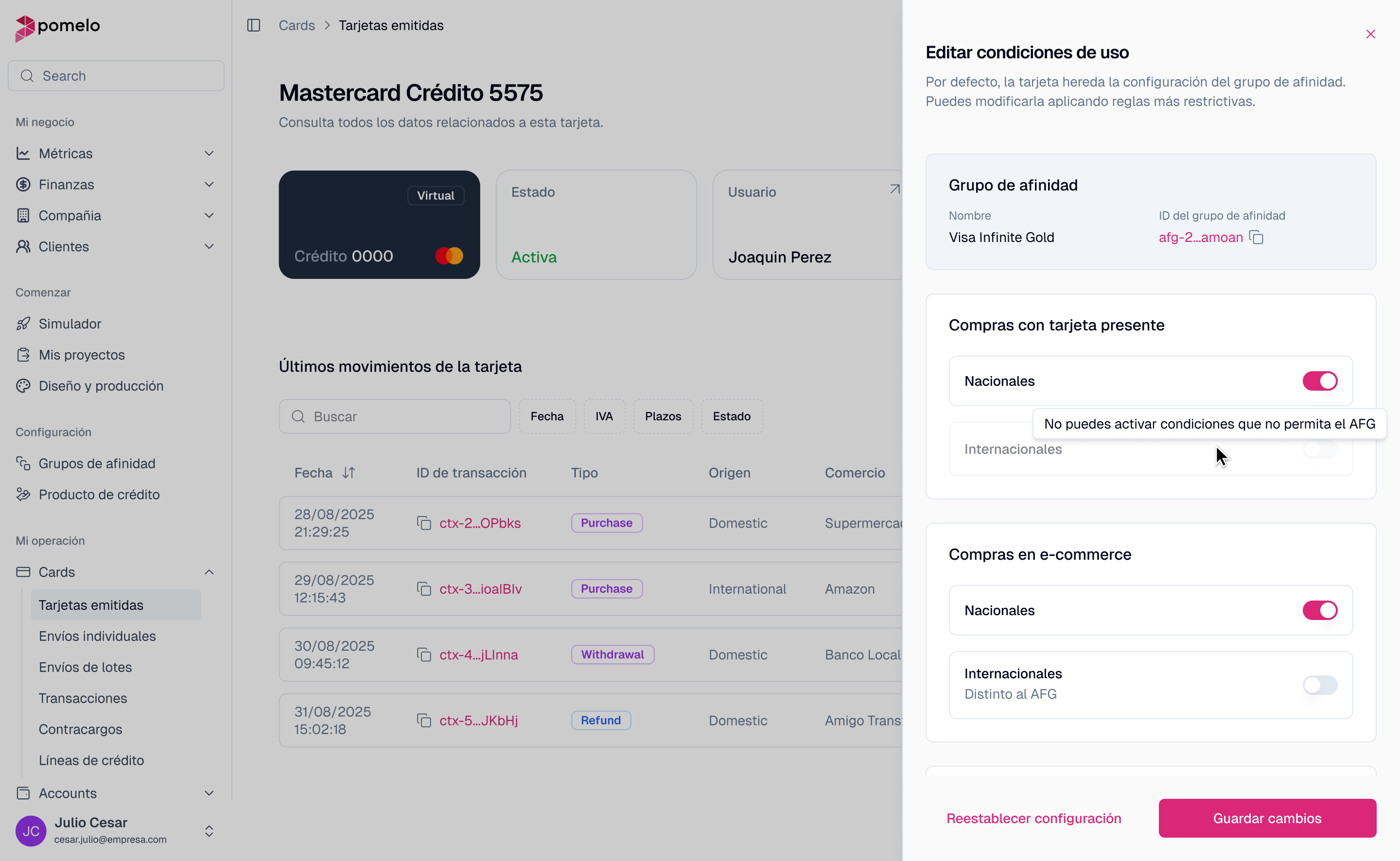Open transaction link ctx-2...OPbks
Viewport: 1400px width, 861px height.
pyautogui.click(x=480, y=523)
